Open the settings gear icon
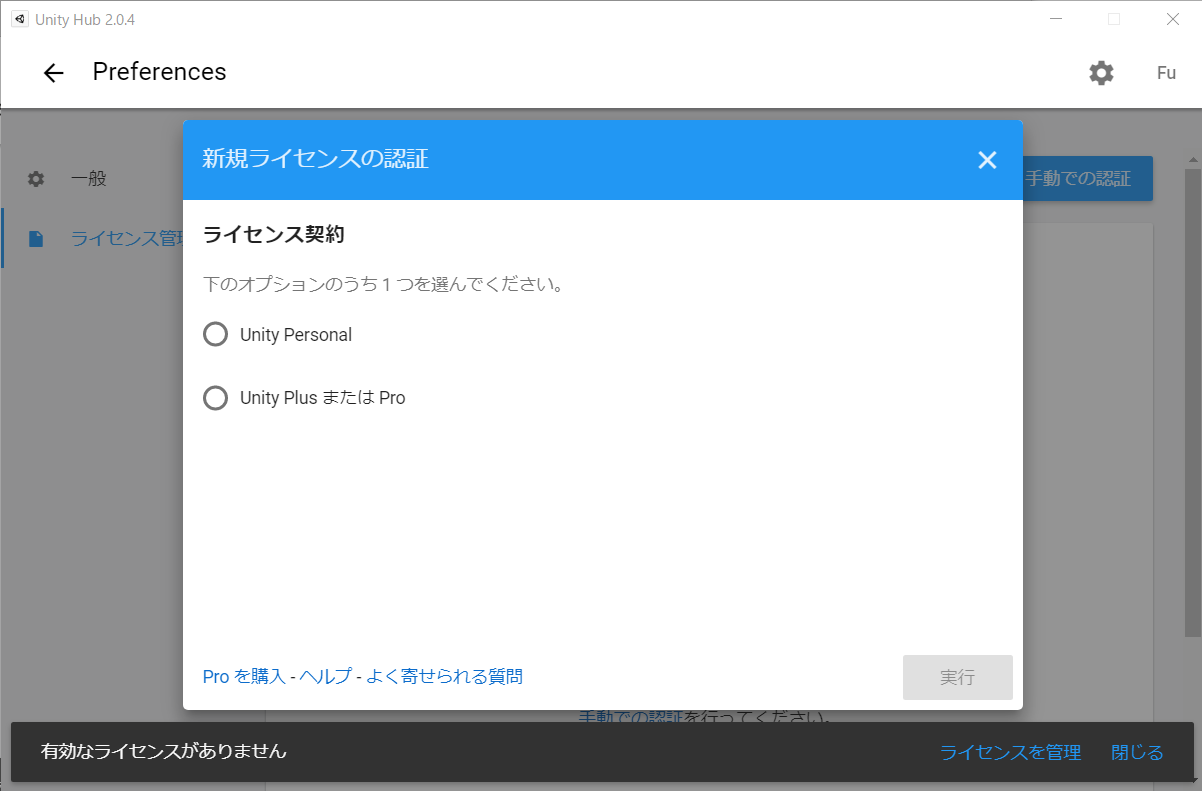The width and height of the screenshot is (1202, 791). tap(1101, 73)
